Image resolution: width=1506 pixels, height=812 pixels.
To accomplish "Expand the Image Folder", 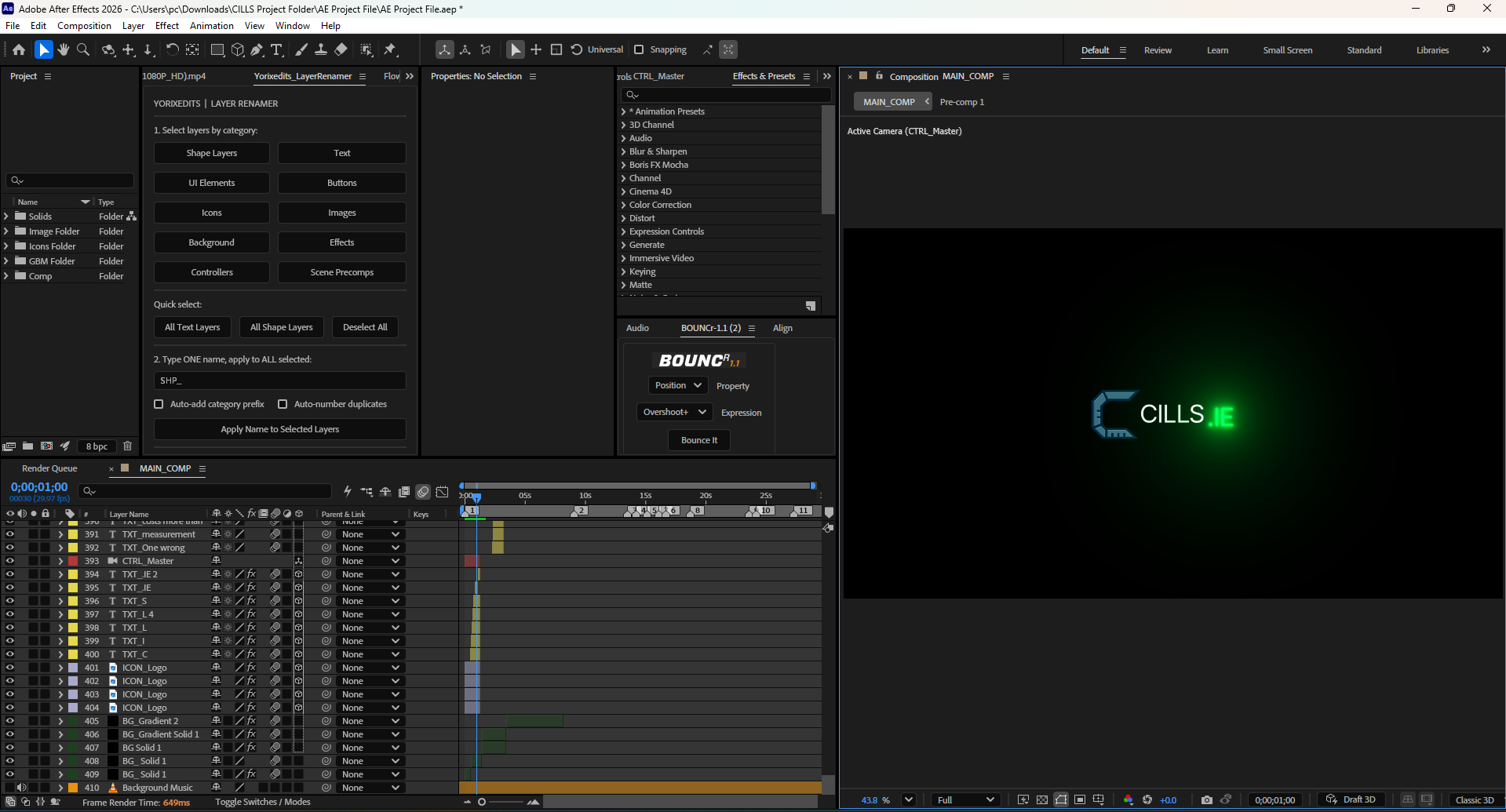I will (6, 231).
